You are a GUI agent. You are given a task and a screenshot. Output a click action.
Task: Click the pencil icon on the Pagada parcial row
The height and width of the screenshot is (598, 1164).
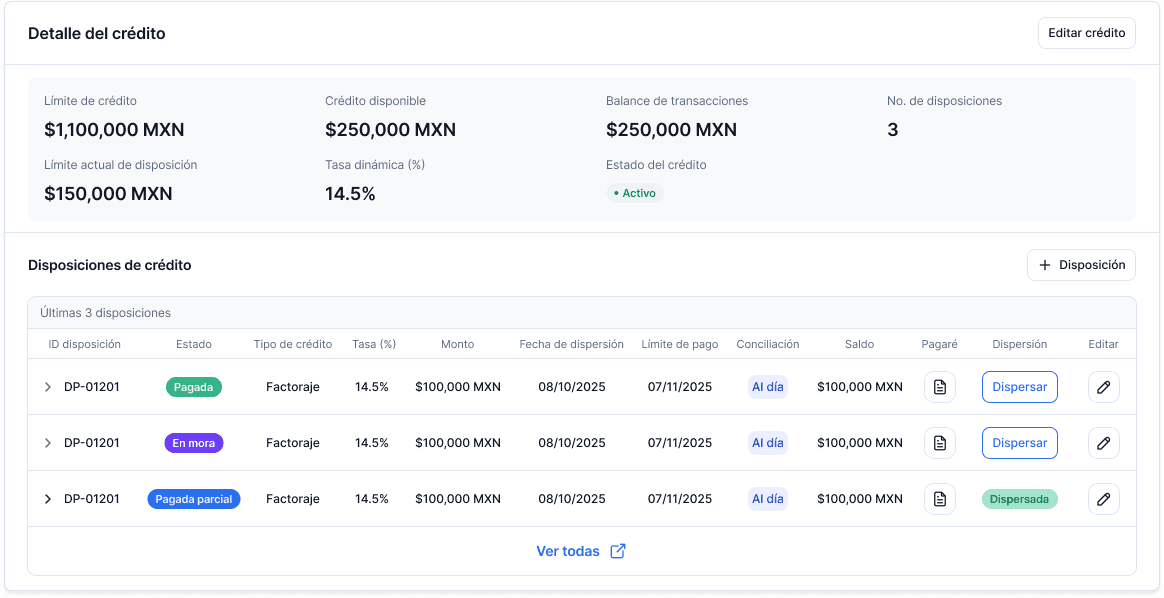point(1103,499)
